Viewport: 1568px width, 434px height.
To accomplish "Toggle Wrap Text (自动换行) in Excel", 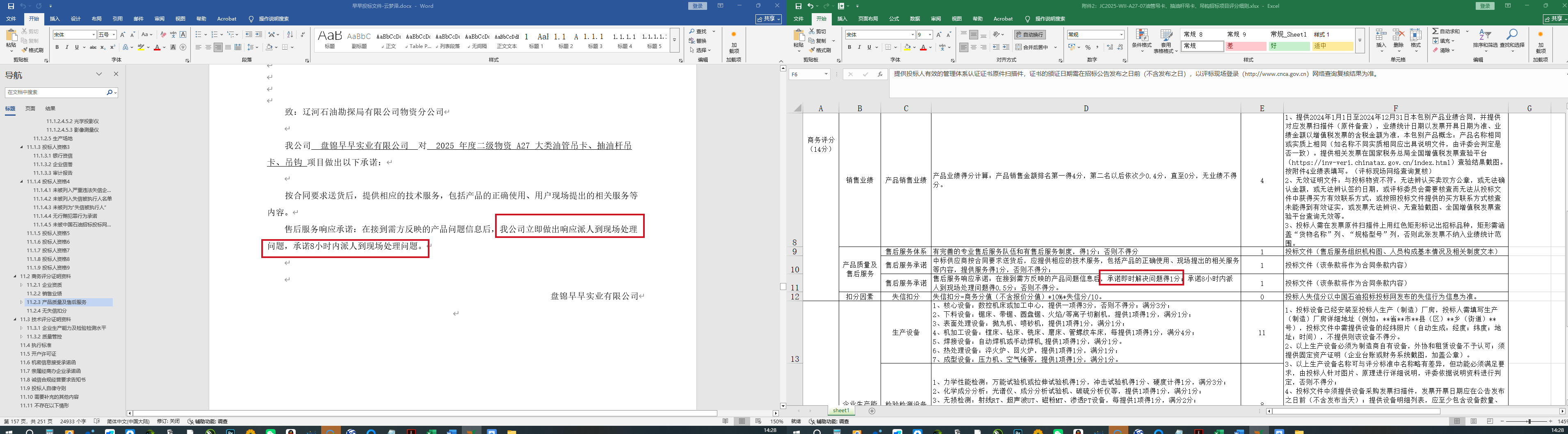I will click(x=1030, y=35).
